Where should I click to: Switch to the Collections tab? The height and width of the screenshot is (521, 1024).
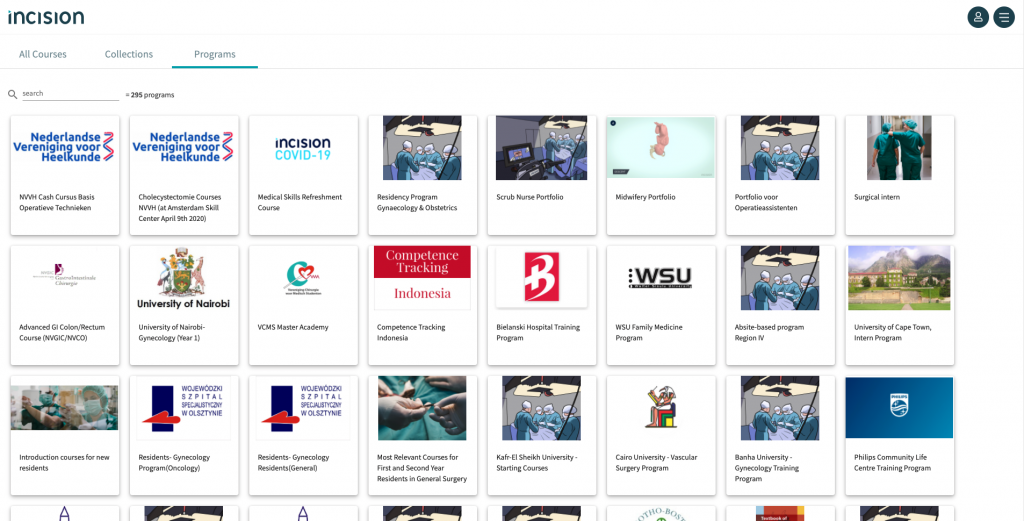tap(129, 54)
